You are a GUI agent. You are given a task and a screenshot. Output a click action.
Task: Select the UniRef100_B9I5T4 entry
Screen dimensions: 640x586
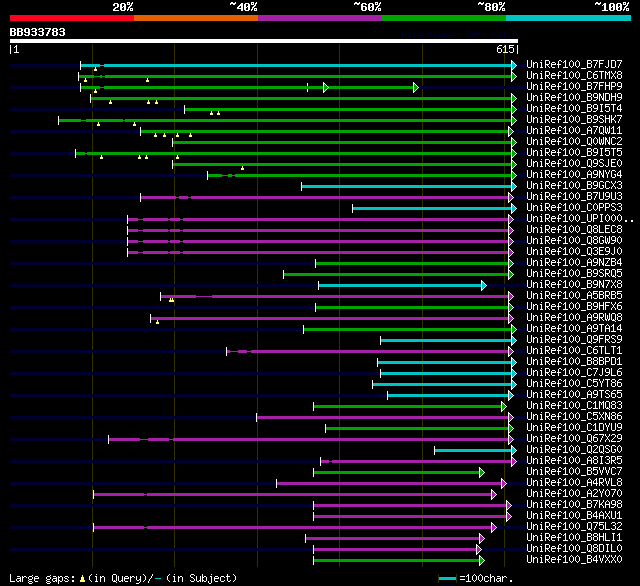(574, 109)
